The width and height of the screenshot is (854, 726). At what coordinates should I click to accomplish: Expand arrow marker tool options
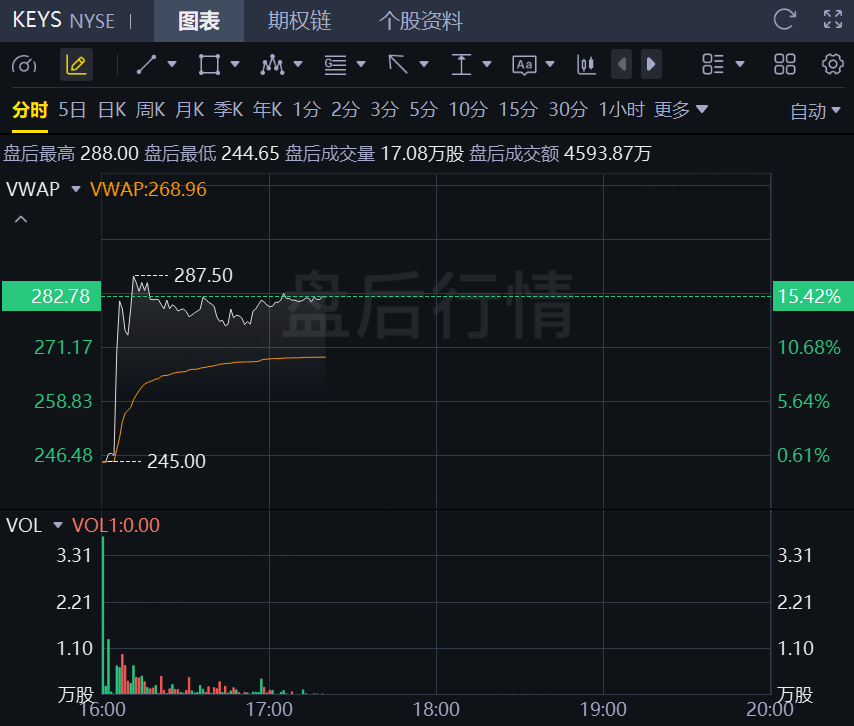pyautogui.click(x=424, y=64)
